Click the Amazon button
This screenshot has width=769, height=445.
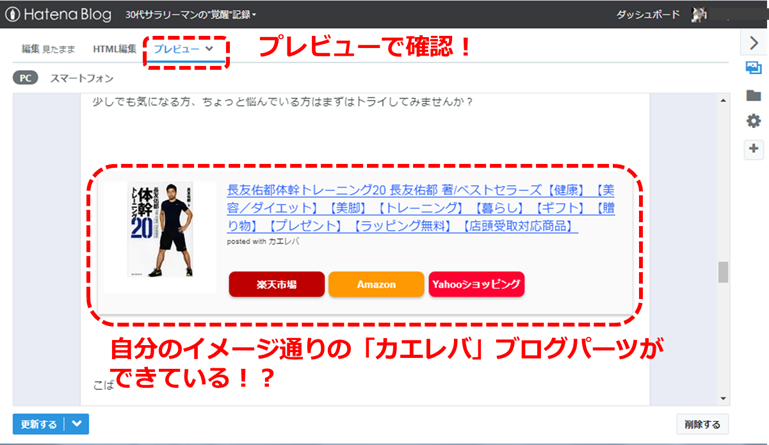click(x=376, y=284)
